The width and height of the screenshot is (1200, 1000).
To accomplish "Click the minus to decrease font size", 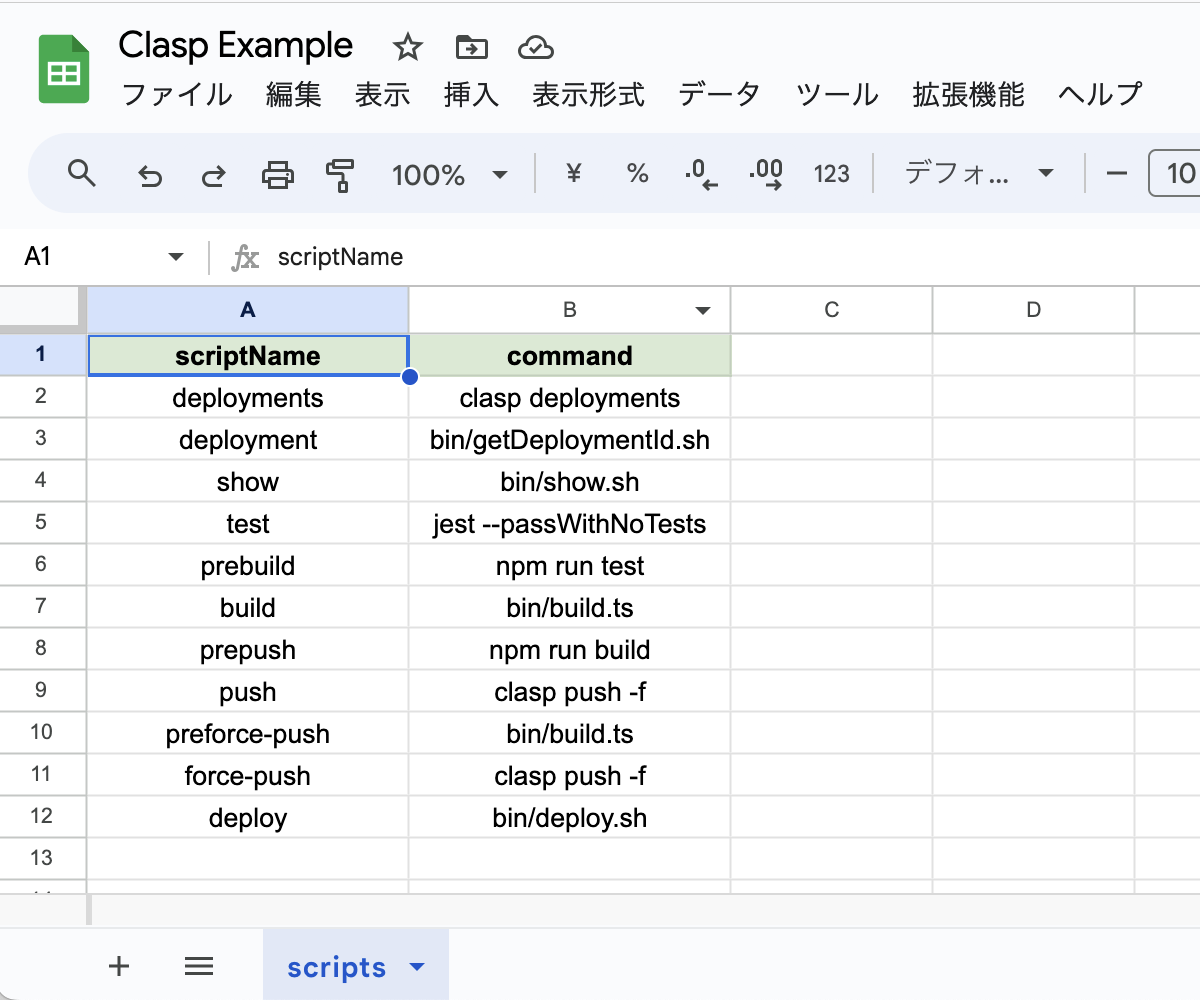I will click(x=1117, y=174).
